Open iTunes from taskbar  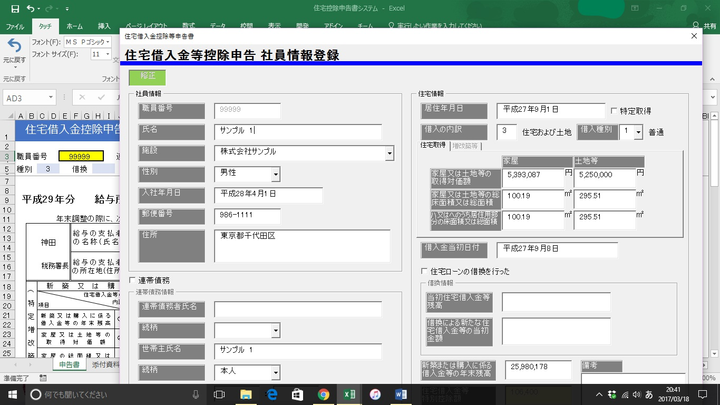pos(375,394)
